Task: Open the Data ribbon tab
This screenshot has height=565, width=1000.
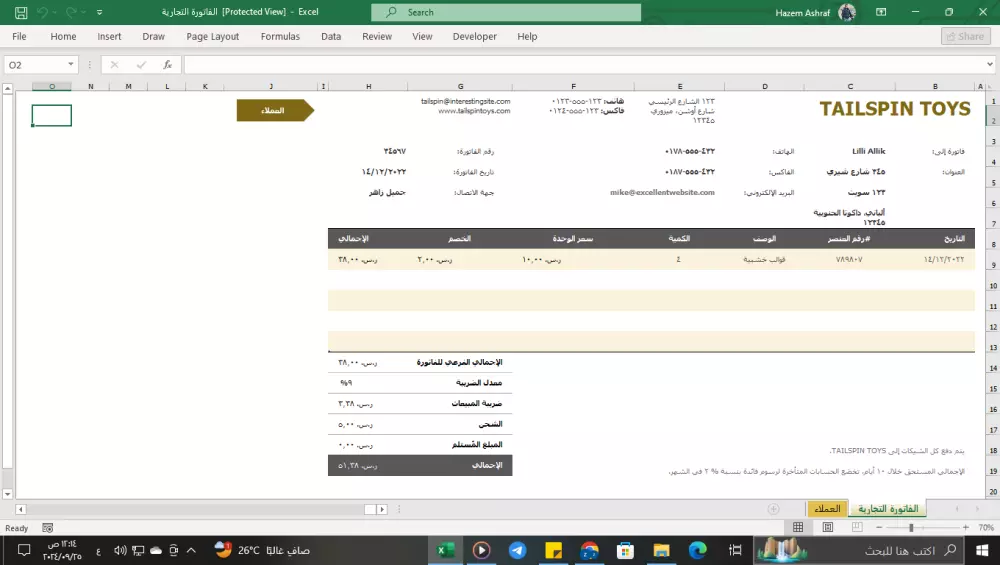Action: pyautogui.click(x=331, y=36)
